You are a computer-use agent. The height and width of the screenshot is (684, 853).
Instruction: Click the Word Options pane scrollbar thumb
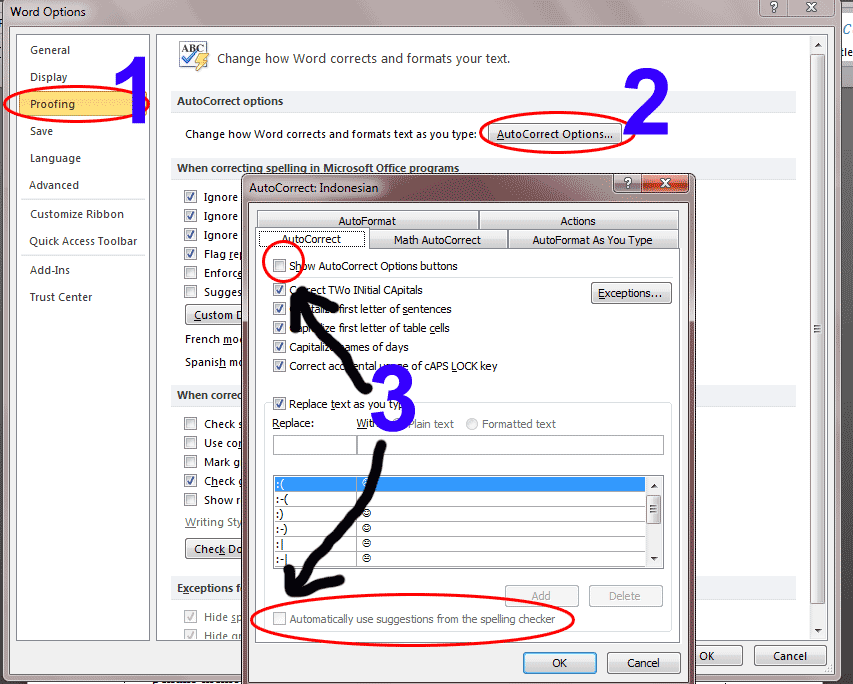[817, 328]
